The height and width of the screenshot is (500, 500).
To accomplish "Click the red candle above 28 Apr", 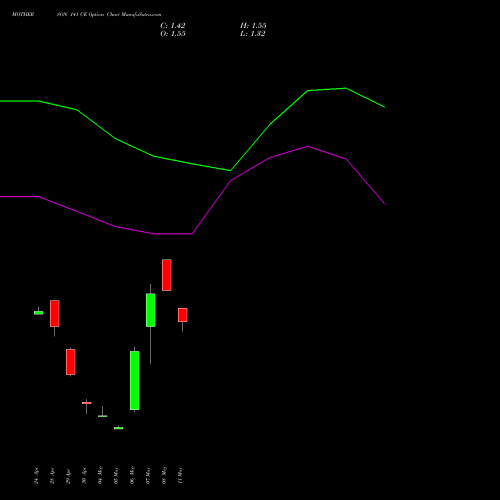I will coord(55,313).
